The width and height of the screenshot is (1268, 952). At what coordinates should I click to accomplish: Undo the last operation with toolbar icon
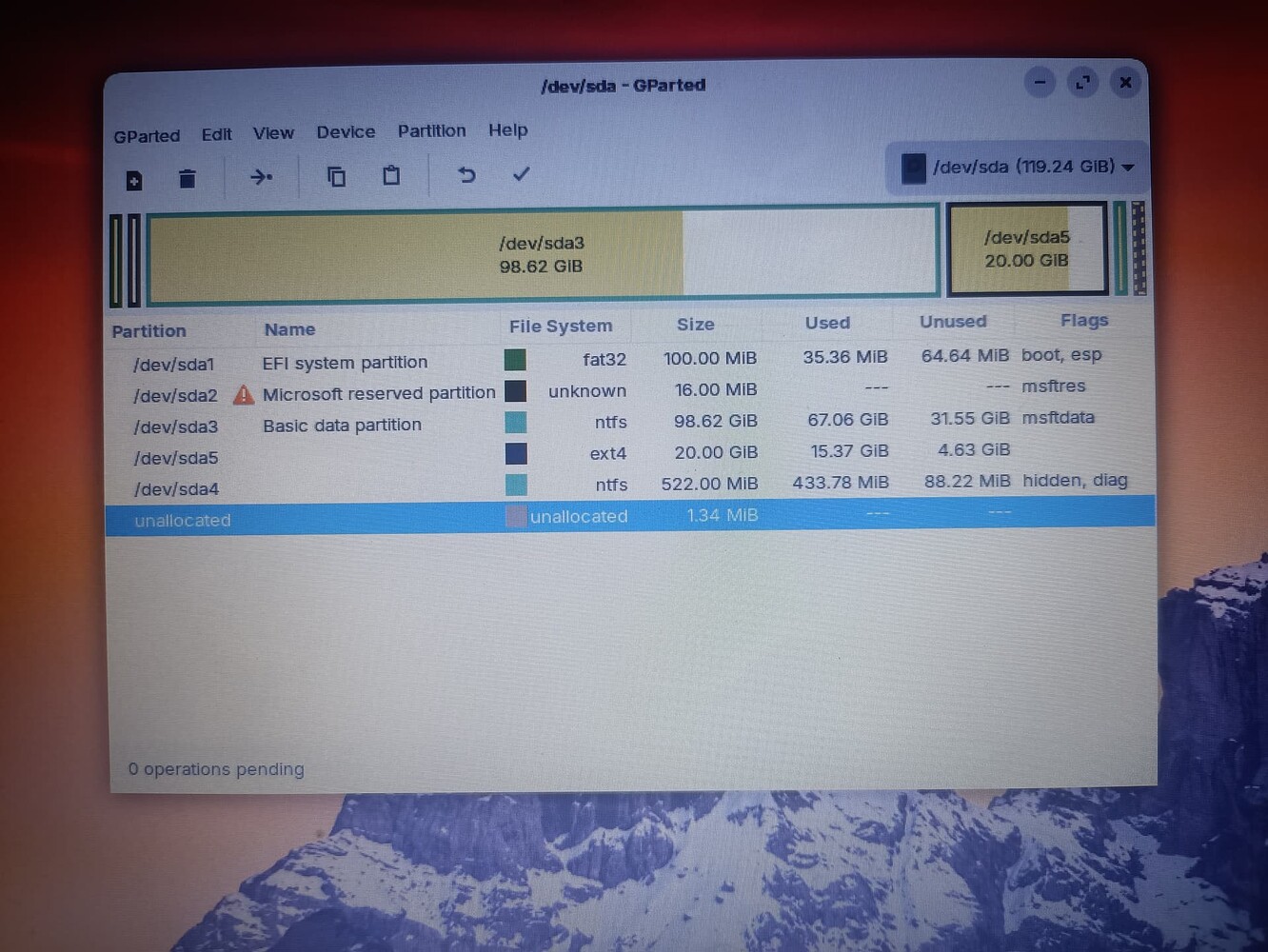(x=466, y=175)
